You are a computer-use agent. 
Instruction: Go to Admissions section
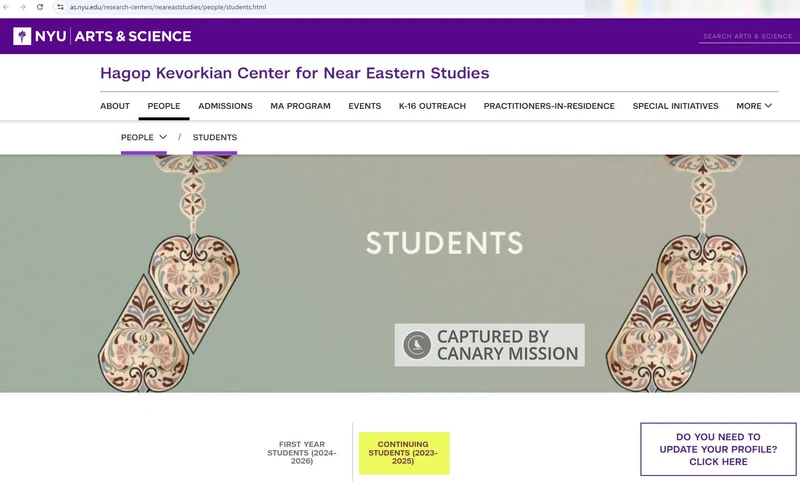click(226, 106)
